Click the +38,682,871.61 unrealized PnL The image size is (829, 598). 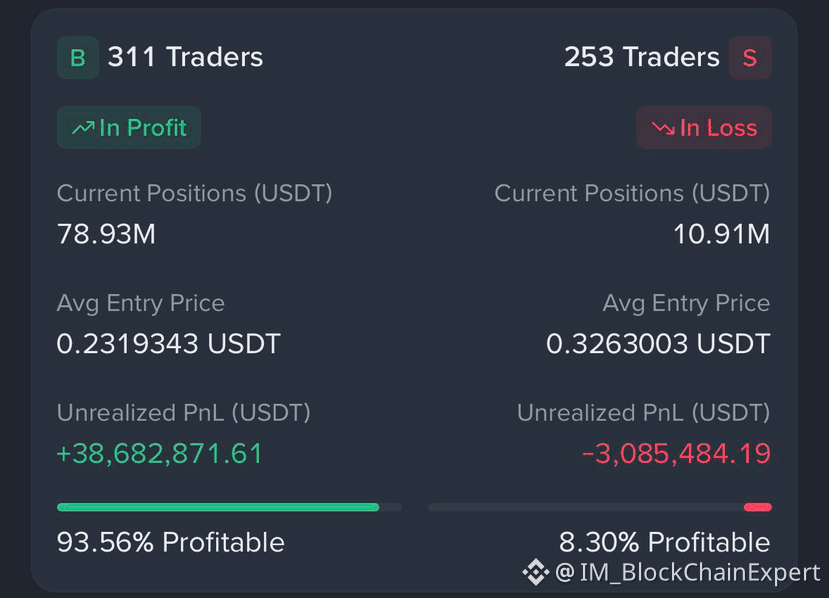pyautogui.click(x=159, y=454)
